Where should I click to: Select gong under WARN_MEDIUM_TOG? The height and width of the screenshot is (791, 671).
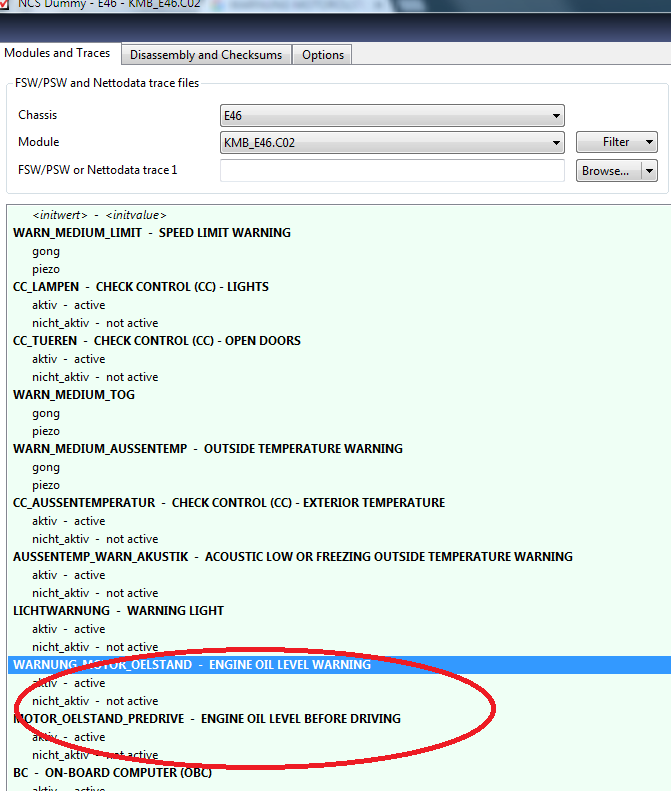click(x=46, y=413)
